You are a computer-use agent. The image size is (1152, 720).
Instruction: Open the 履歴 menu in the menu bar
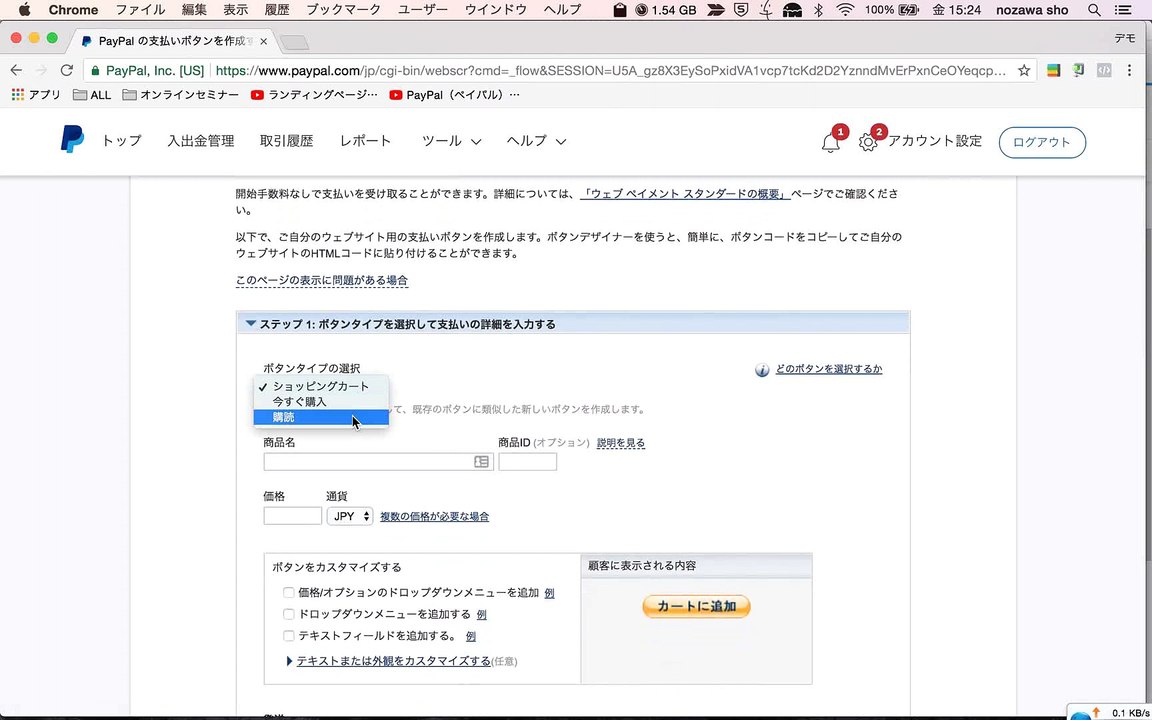276,10
